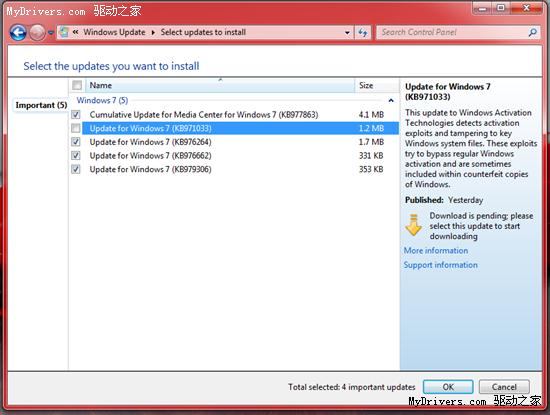The height and width of the screenshot is (415, 550).
Task: Click the refresh button beside address bar
Action: pyautogui.click(x=363, y=33)
